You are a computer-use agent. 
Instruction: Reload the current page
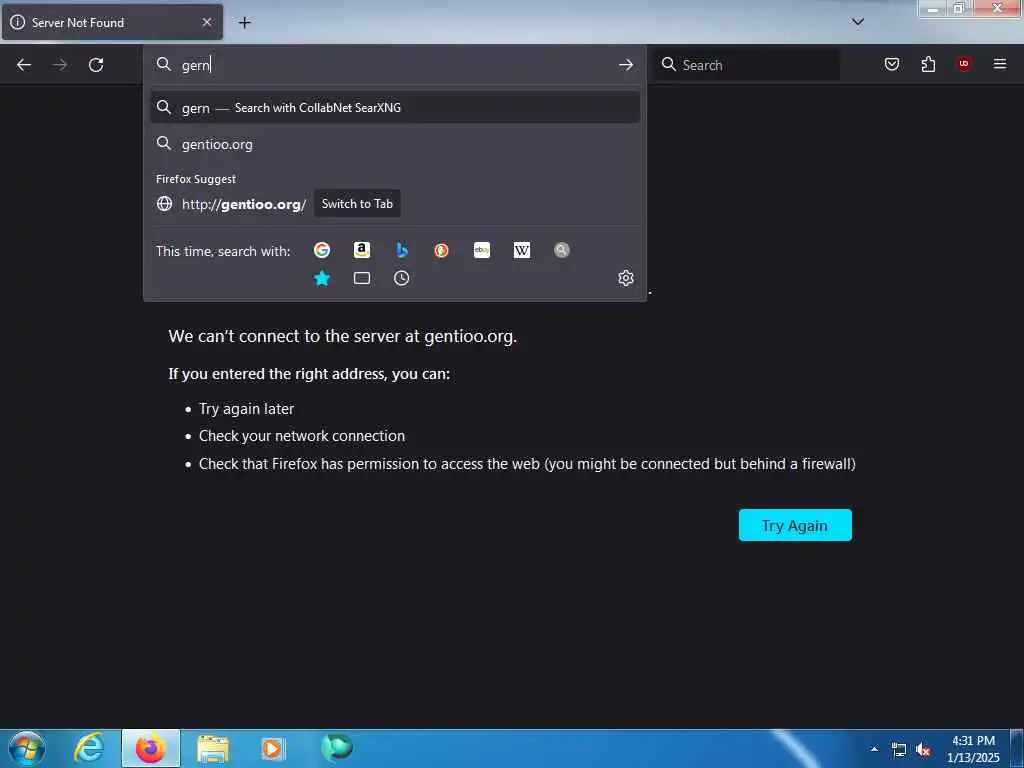[x=96, y=65]
